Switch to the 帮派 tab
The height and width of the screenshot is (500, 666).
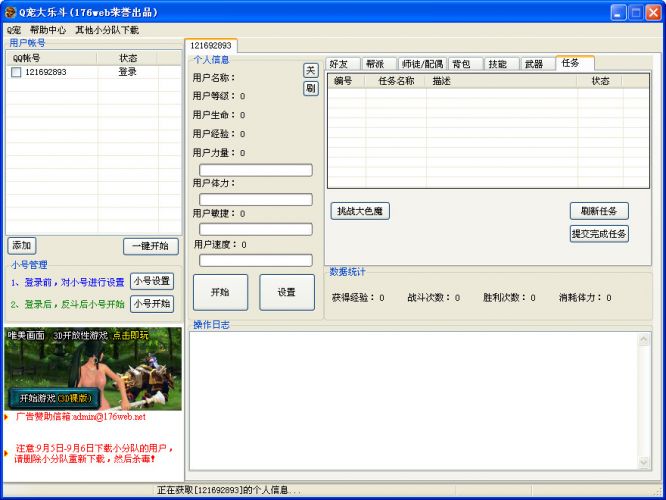pos(375,64)
